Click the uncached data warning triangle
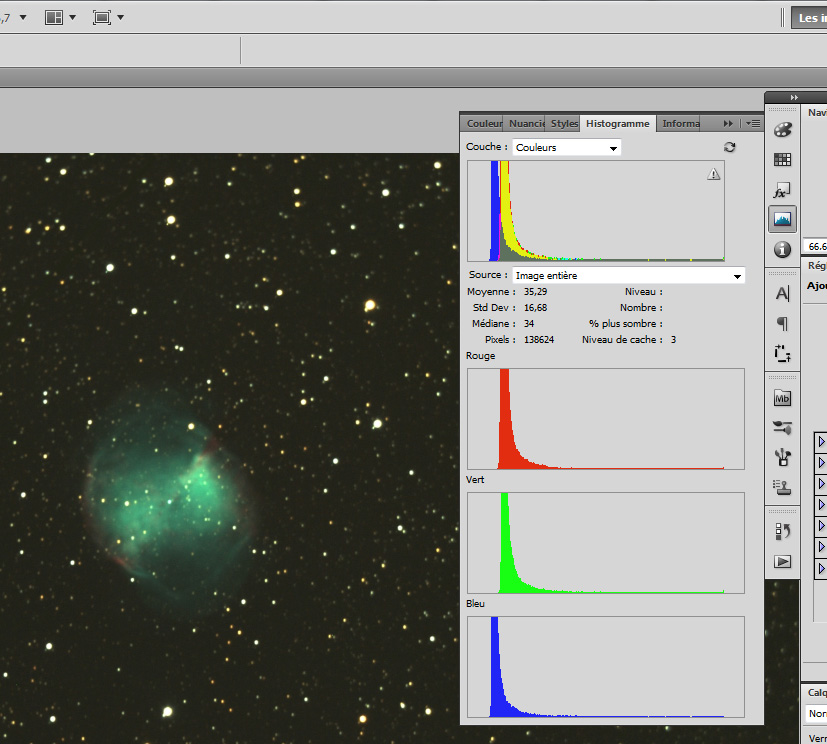Image resolution: width=827 pixels, height=744 pixels. click(x=713, y=174)
